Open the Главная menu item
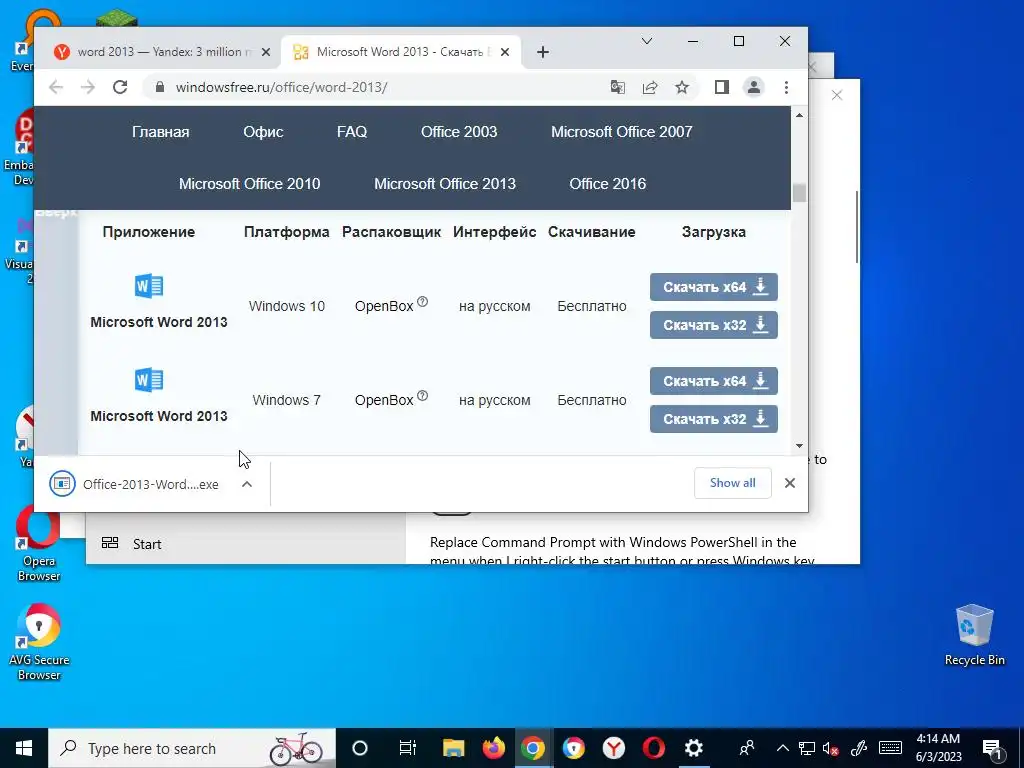This screenshot has height=768, width=1024. pos(161,131)
